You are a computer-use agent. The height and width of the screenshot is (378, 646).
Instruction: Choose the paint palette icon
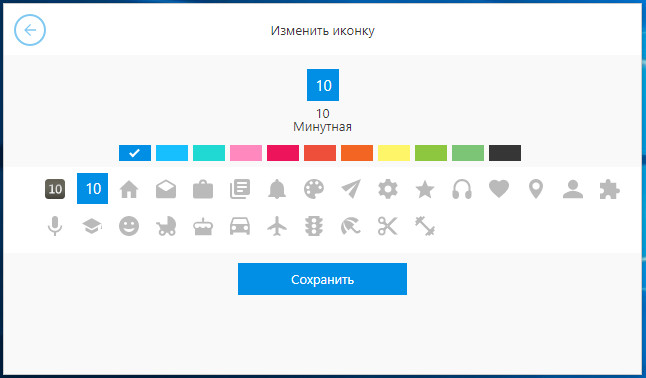click(x=314, y=190)
